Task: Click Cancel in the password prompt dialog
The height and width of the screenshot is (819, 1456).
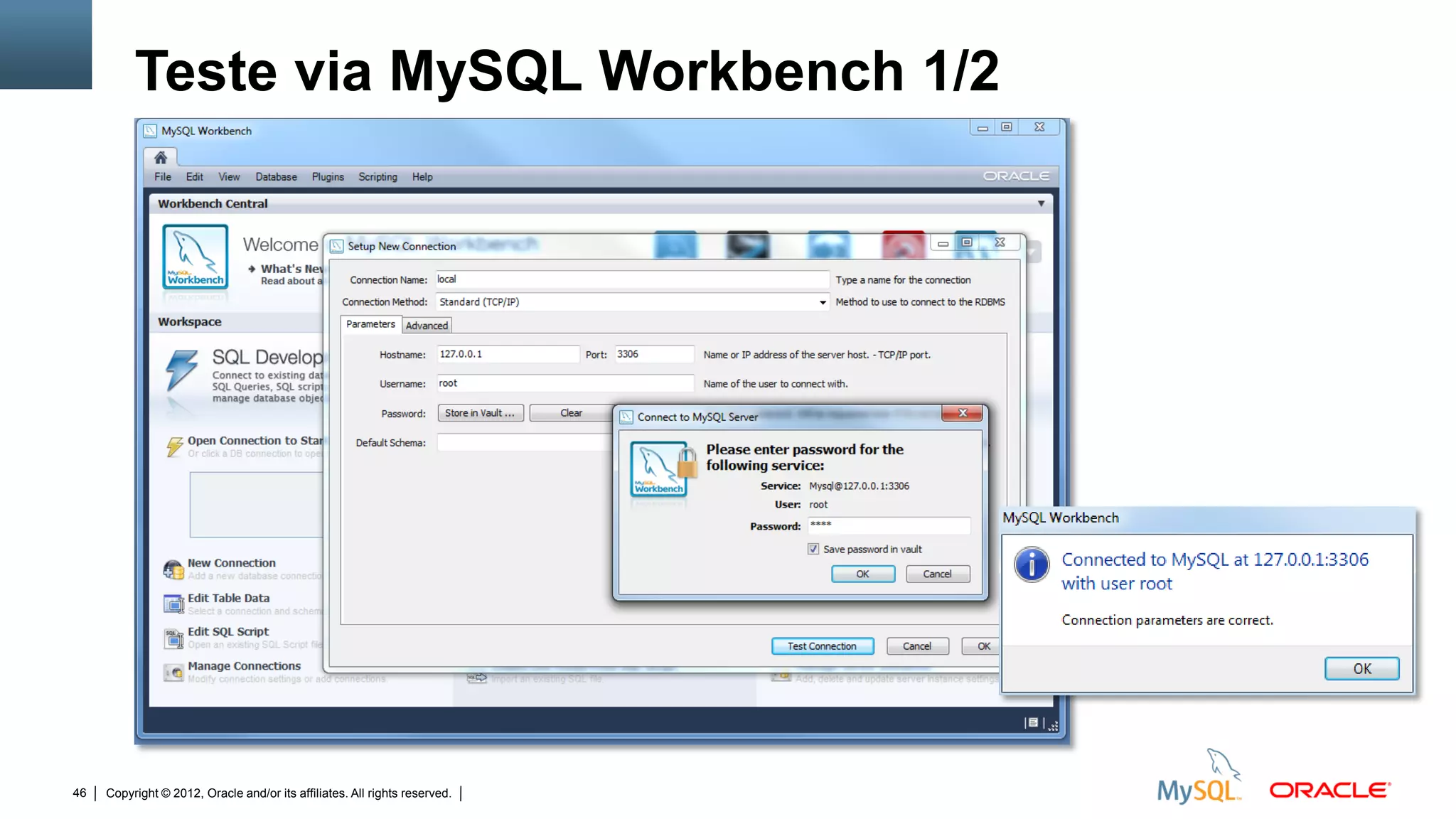Action: [938, 574]
